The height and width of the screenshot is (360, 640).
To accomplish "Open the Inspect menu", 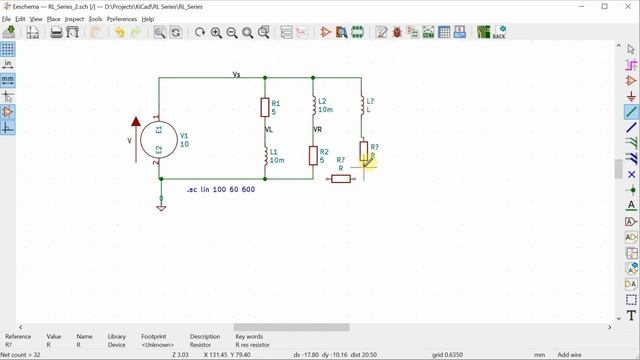I will click(74, 19).
